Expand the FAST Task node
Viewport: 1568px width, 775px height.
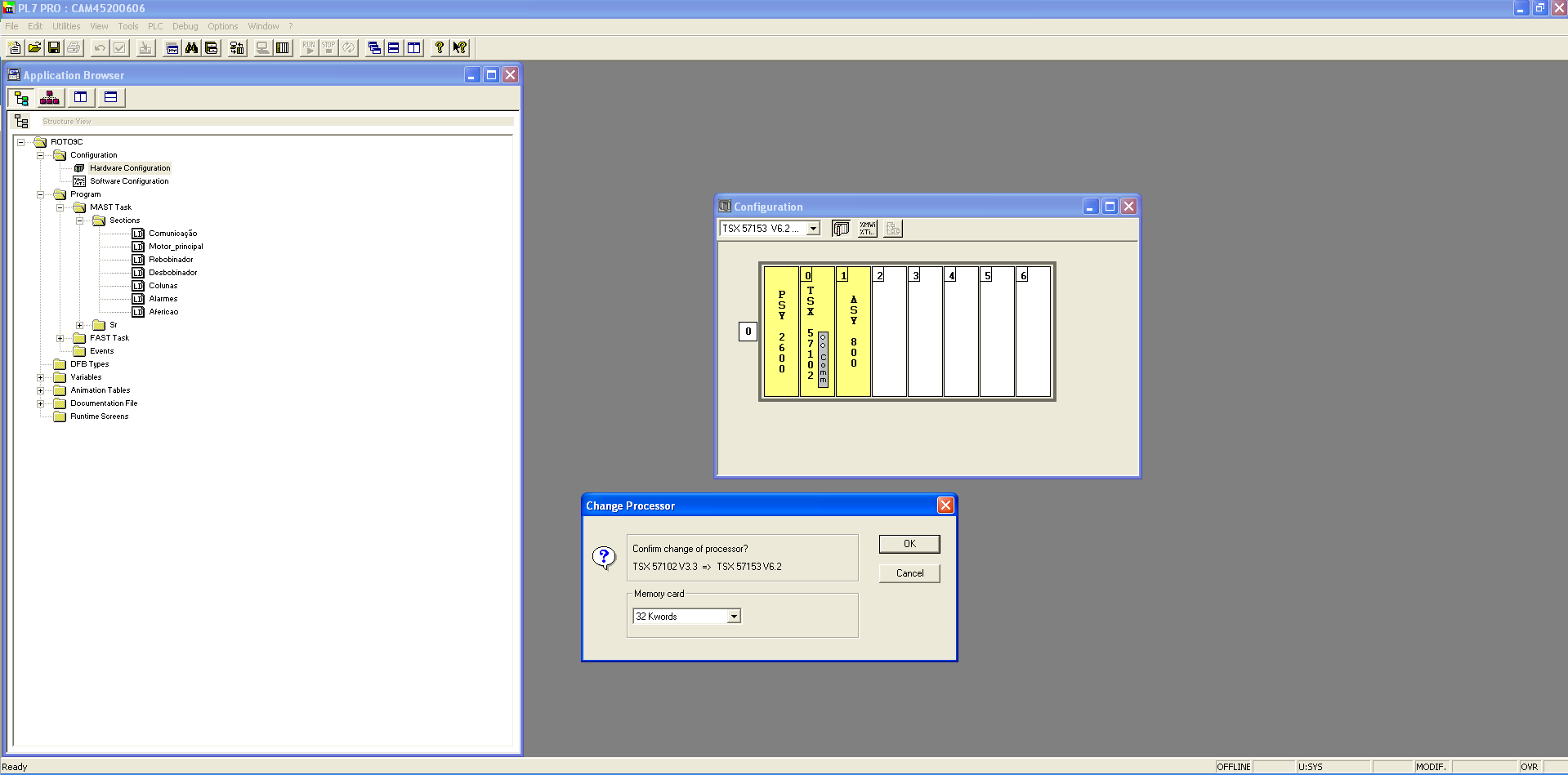pyautogui.click(x=60, y=338)
